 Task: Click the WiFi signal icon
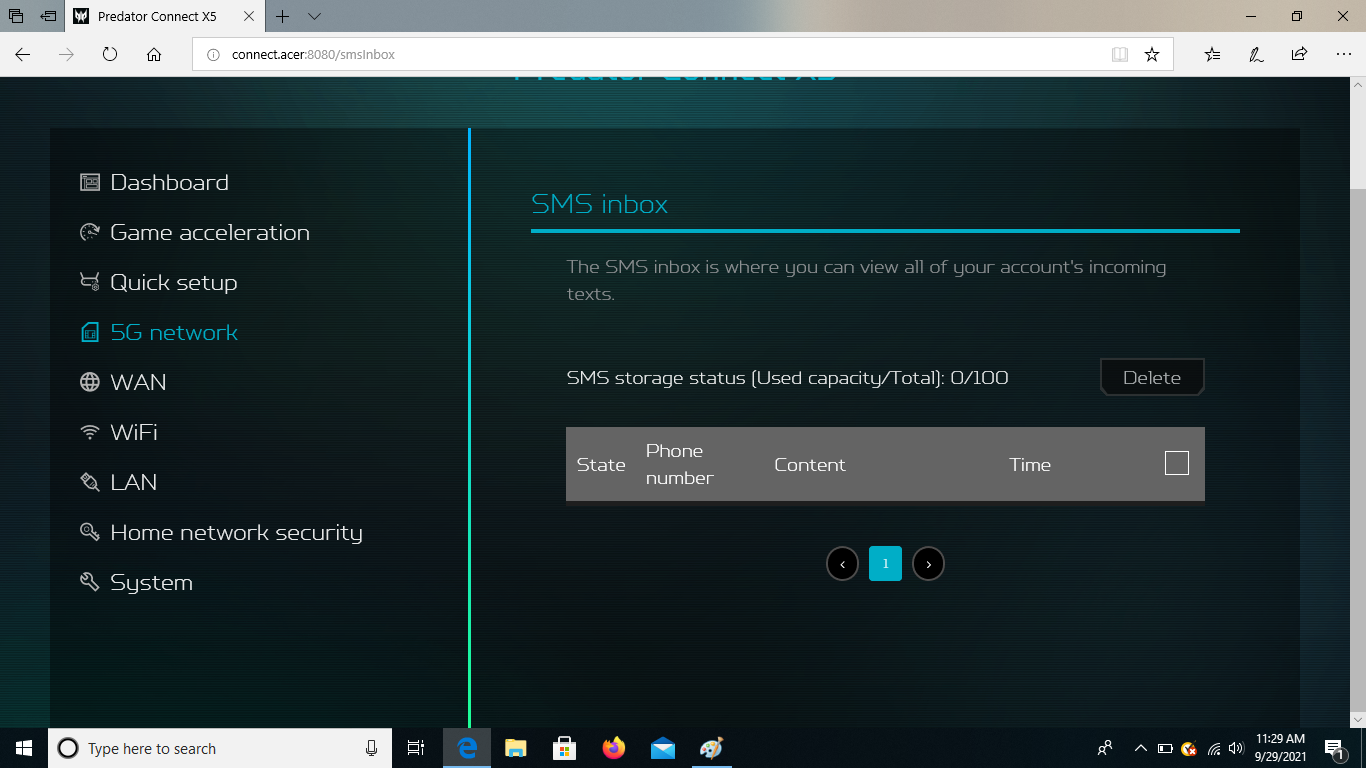pyautogui.click(x=90, y=432)
